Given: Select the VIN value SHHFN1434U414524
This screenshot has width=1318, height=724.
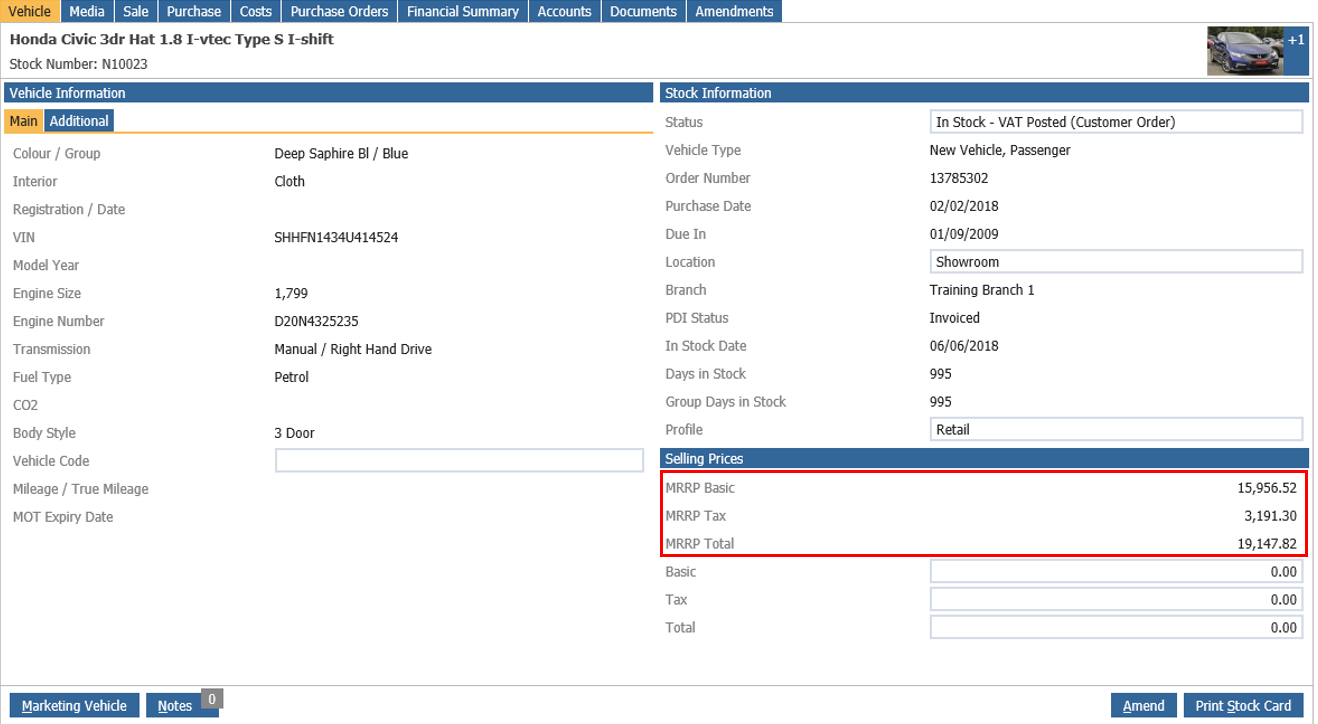Looking at the screenshot, I should (336, 238).
